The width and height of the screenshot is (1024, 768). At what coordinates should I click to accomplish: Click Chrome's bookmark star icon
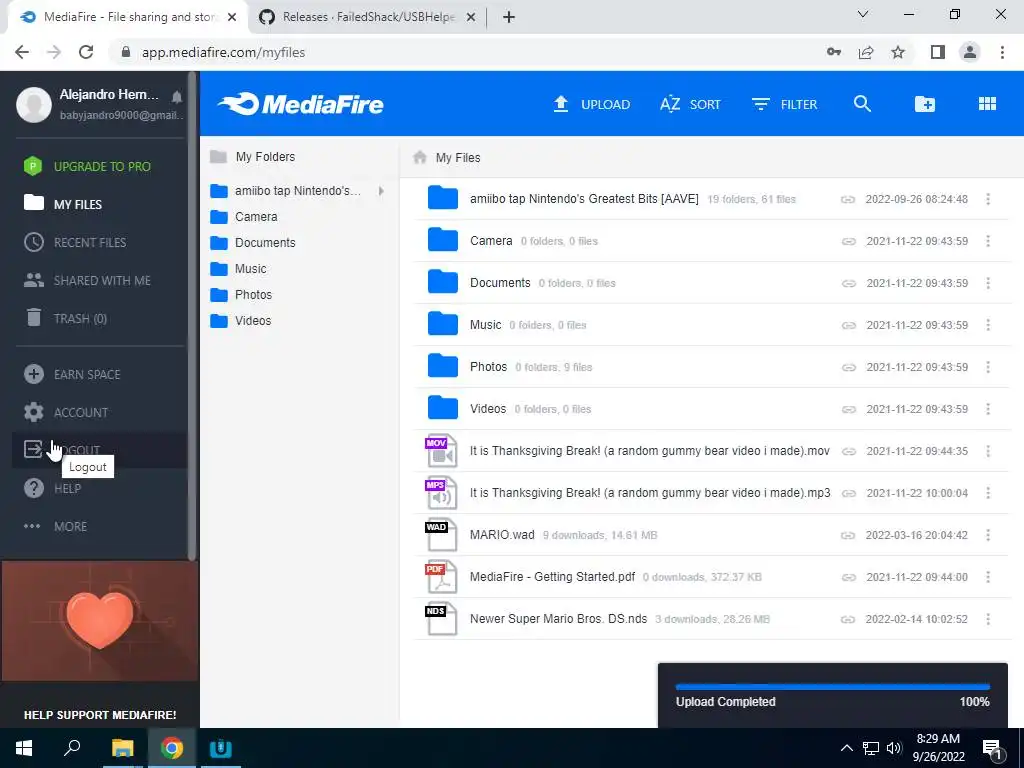point(898,52)
